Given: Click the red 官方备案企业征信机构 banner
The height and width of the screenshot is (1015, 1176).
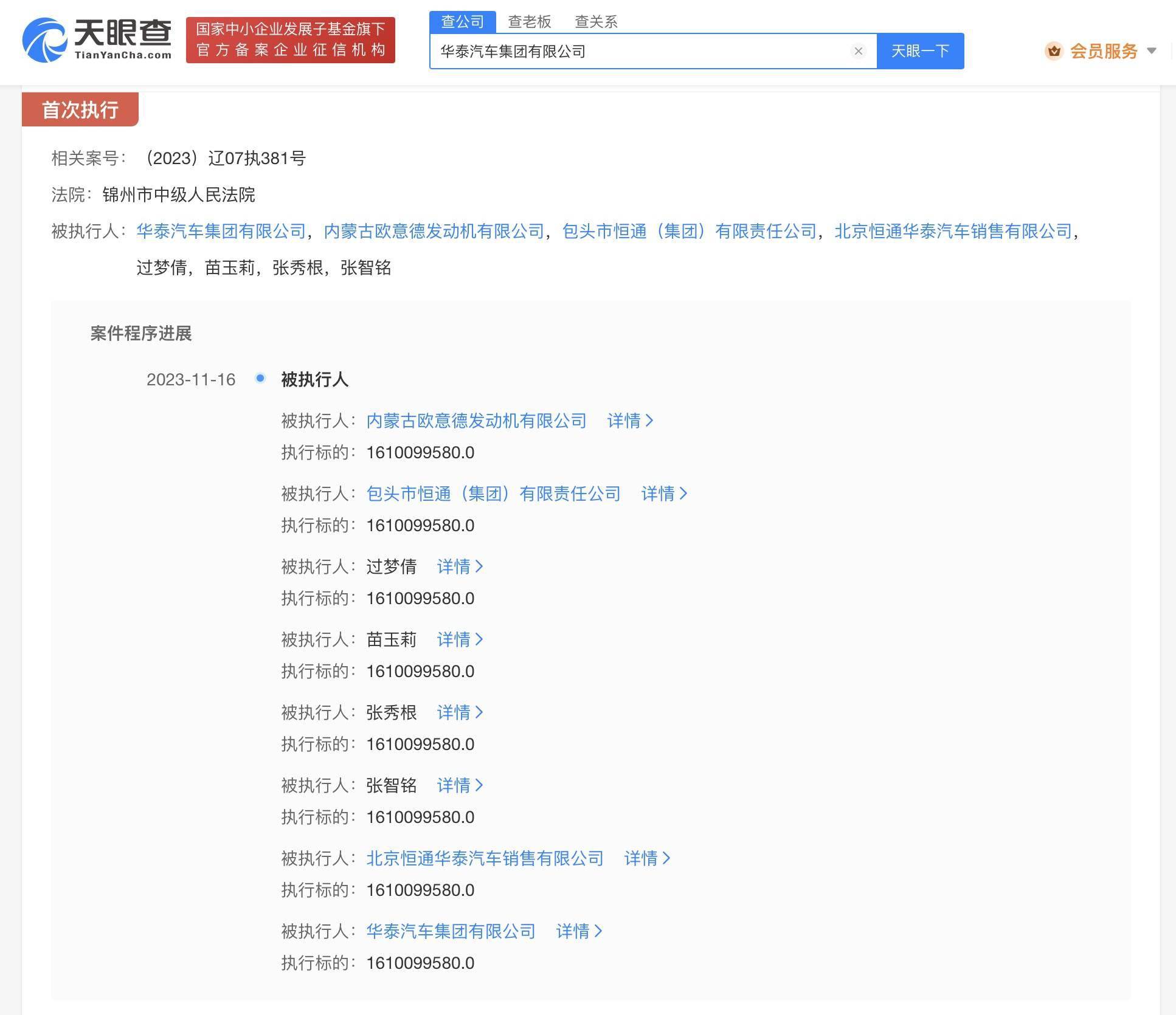Looking at the screenshot, I should click(291, 40).
